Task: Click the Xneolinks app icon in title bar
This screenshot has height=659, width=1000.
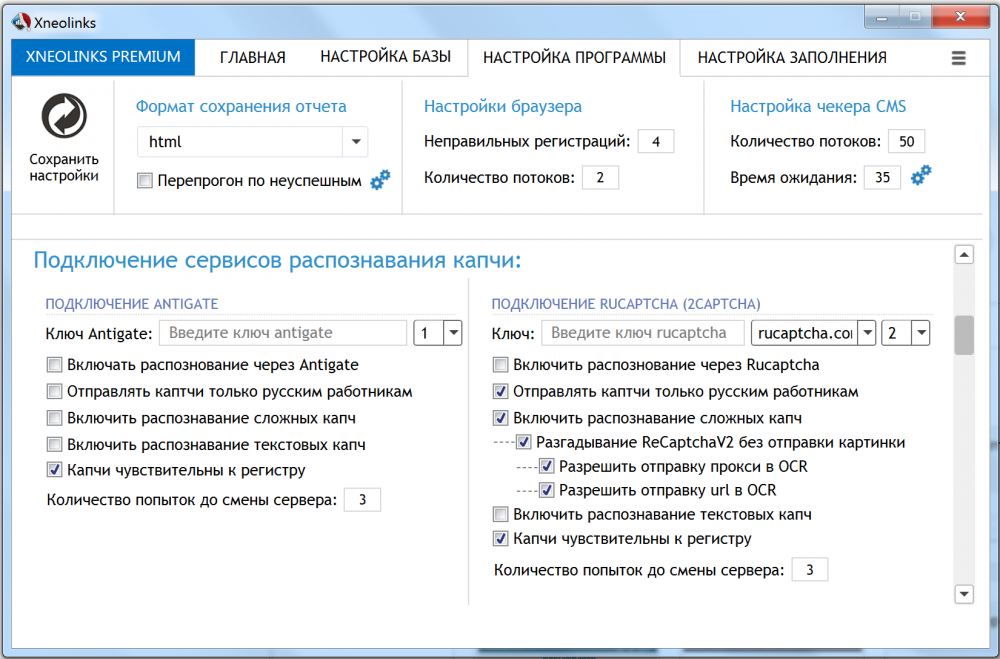Action: coord(21,22)
